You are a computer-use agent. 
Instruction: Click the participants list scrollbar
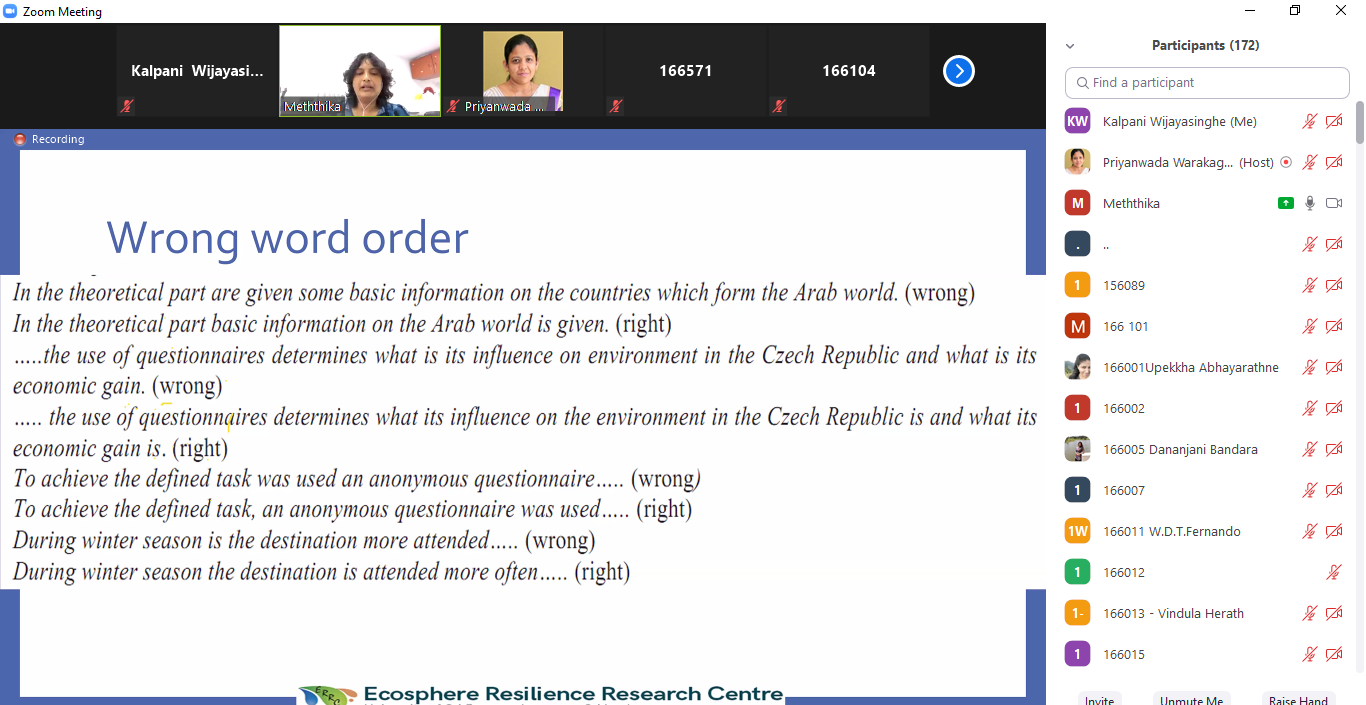(x=1359, y=122)
